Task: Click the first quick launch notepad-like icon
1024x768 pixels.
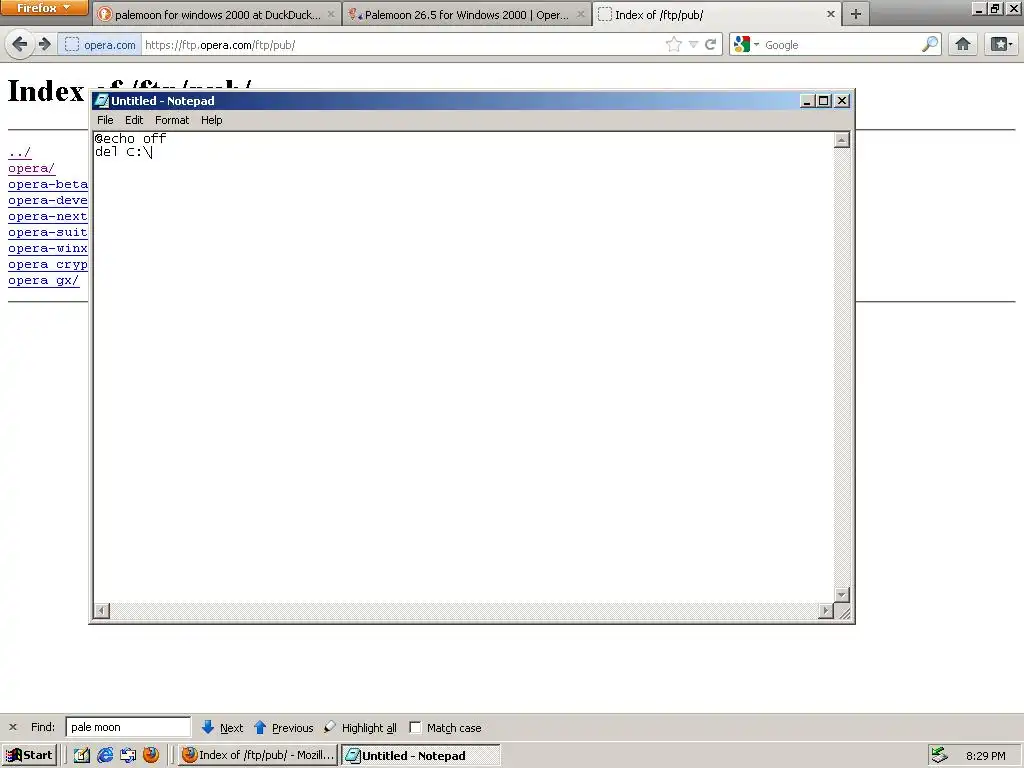Action: click(x=82, y=756)
